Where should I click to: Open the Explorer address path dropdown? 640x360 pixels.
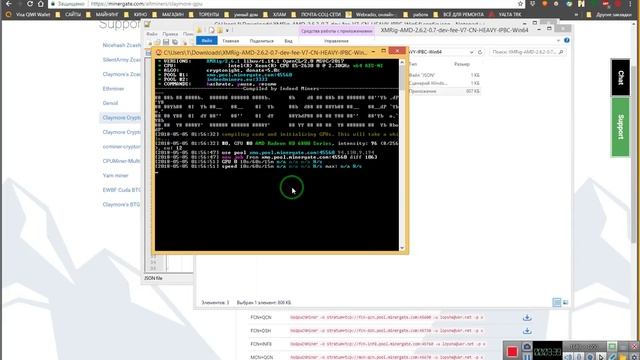[x=471, y=52]
